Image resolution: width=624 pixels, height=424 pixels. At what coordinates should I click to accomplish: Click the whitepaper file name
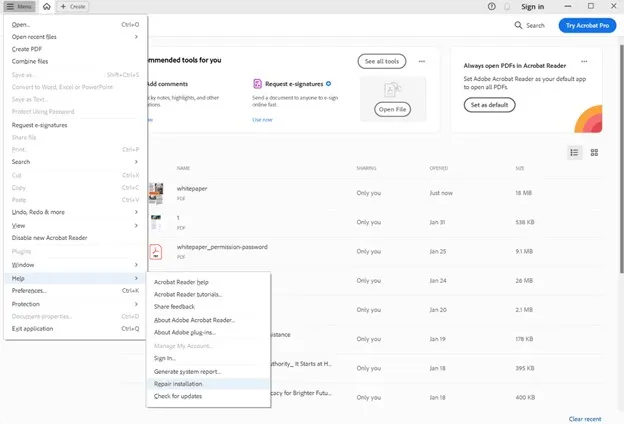(192, 188)
